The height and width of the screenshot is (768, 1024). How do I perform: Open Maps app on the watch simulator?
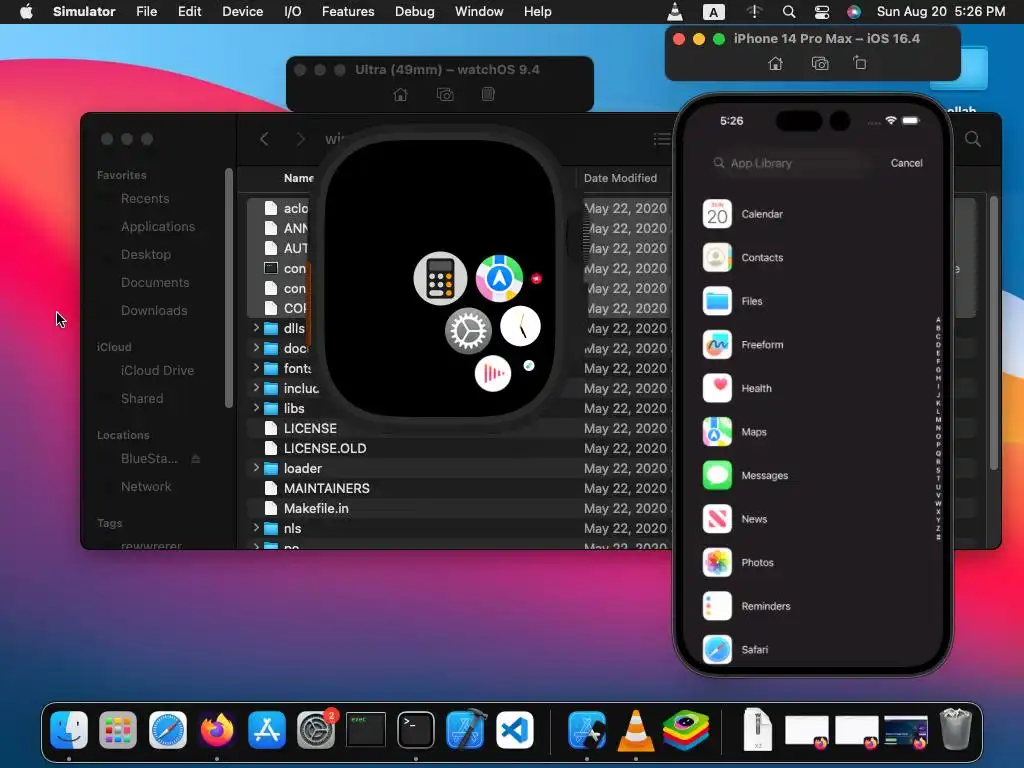point(499,278)
